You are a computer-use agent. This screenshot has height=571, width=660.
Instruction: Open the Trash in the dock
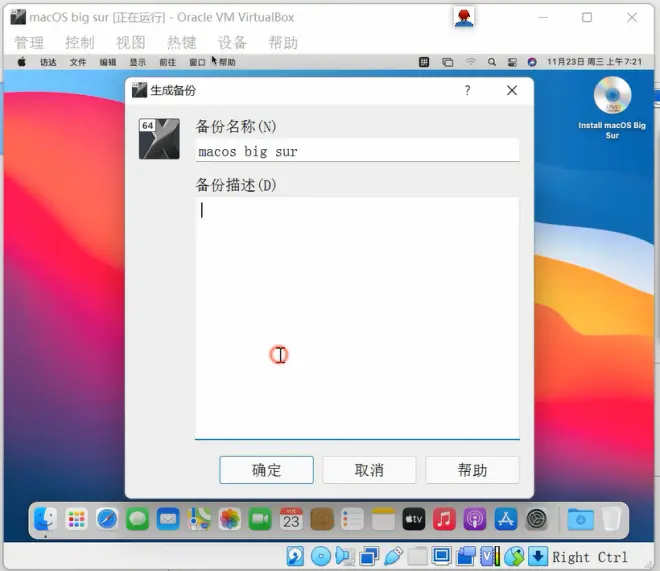tap(611, 519)
